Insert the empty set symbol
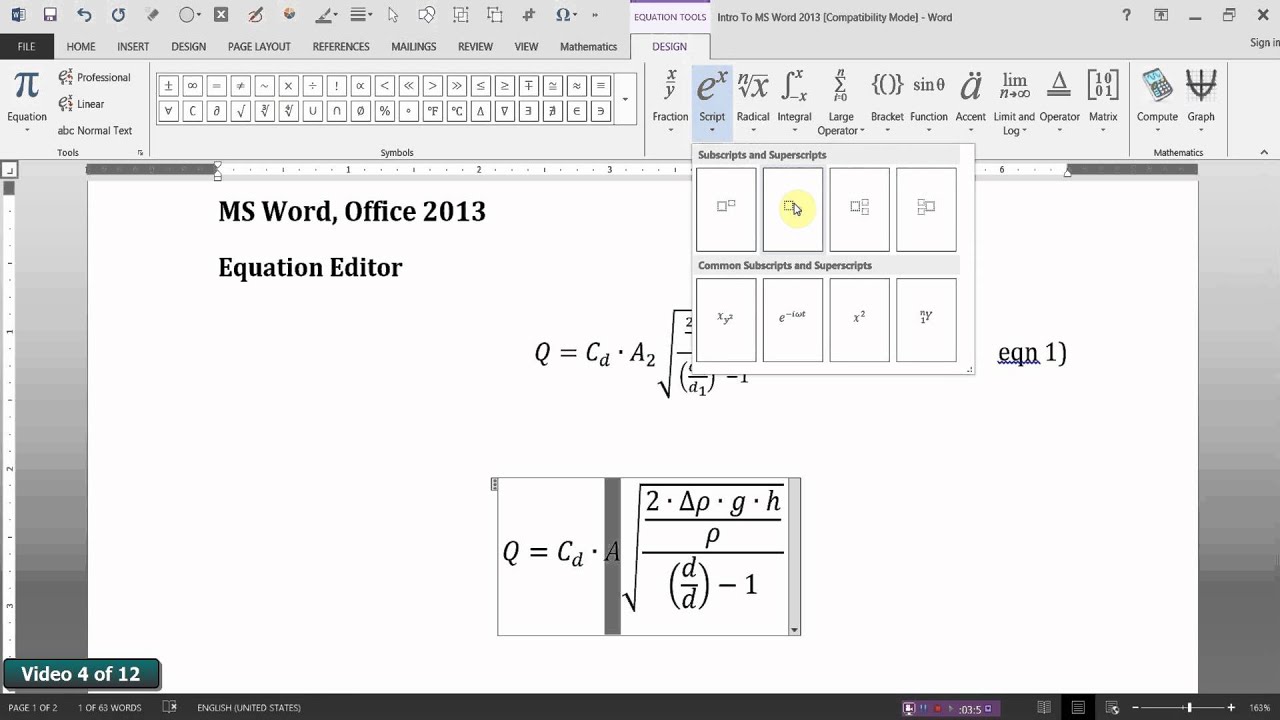The height and width of the screenshot is (720, 1280). [360, 111]
